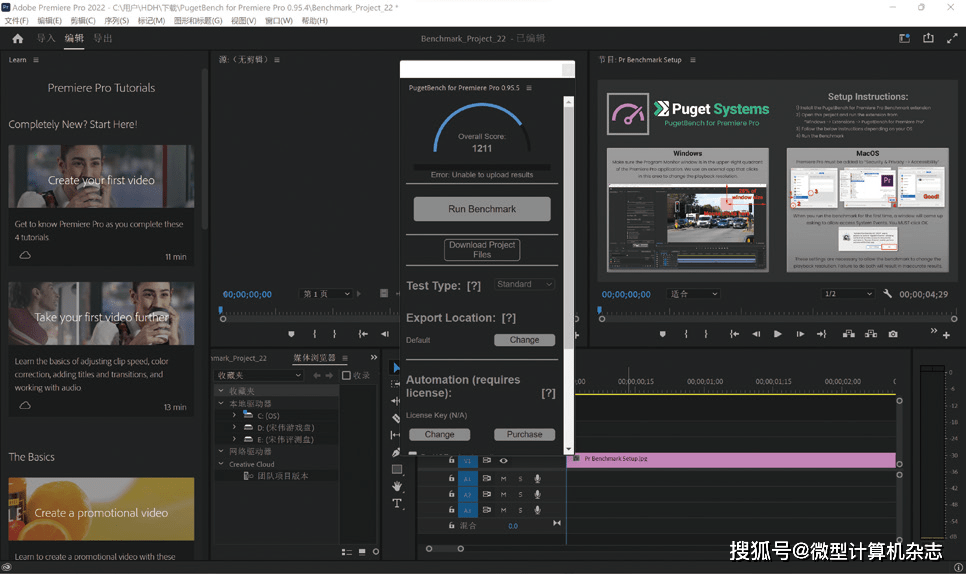Enable voice-over record on track A1
Image resolution: width=966 pixels, height=574 pixels.
(x=537, y=479)
